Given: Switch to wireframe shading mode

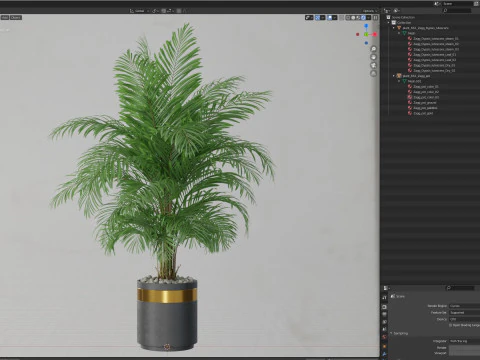Looking at the screenshot, I should [348, 18].
